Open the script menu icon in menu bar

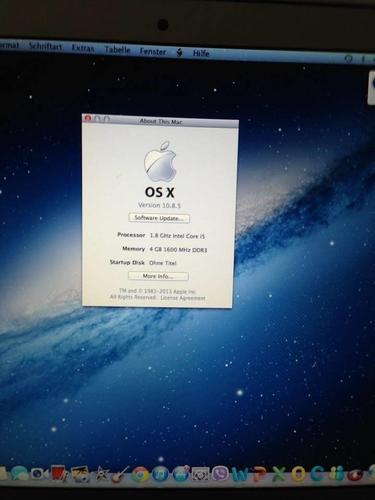pos(179,52)
